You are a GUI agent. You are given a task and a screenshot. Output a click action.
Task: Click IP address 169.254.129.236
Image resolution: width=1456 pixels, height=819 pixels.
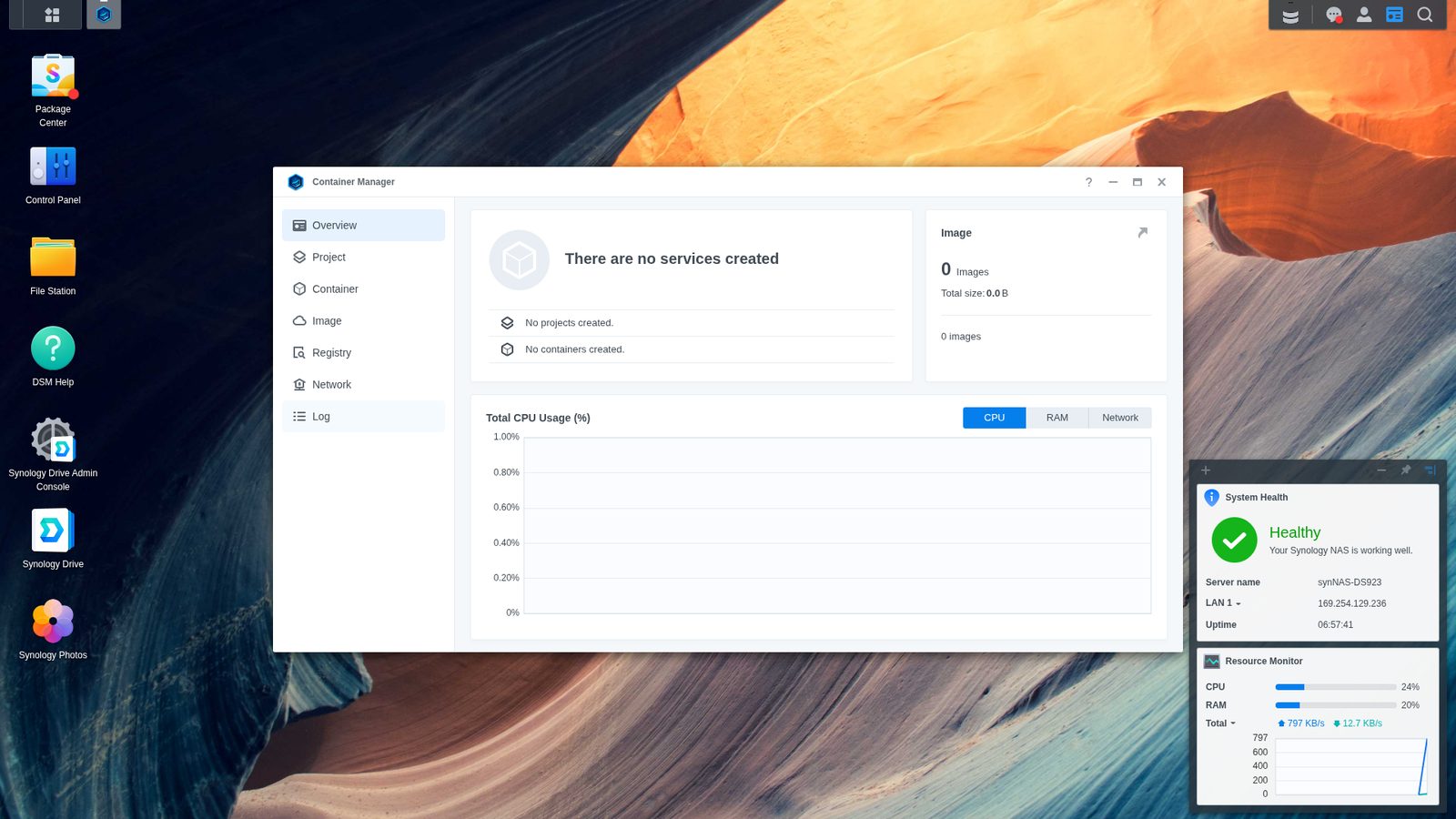pos(1352,603)
